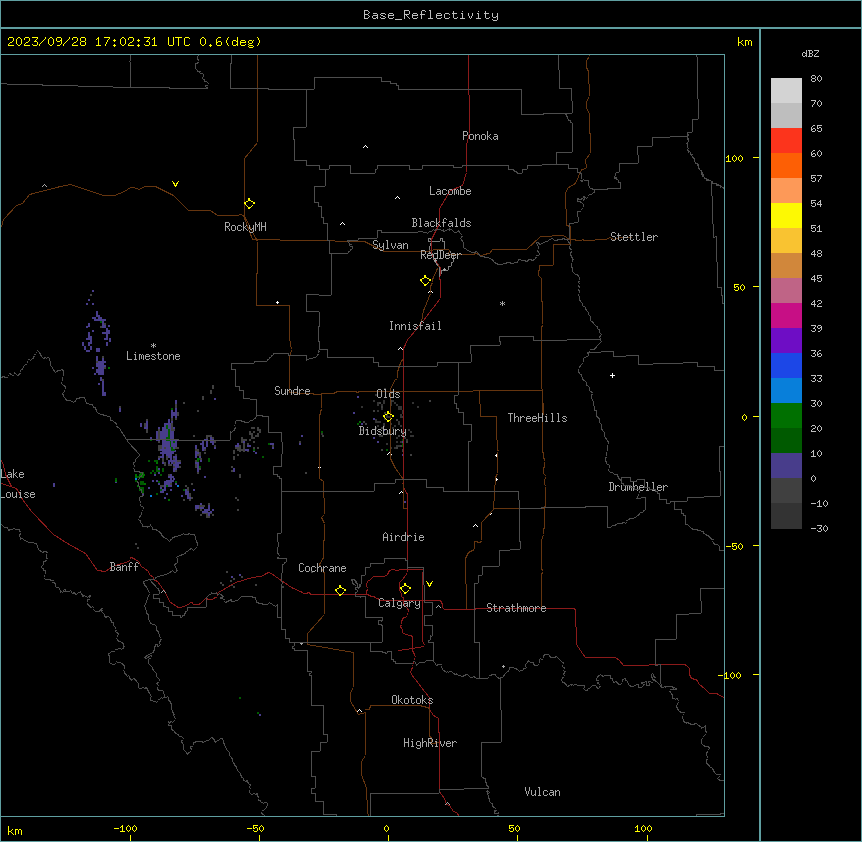The height and width of the screenshot is (842, 862).
Task: Click the Lacombe city label
Action: [450, 191]
